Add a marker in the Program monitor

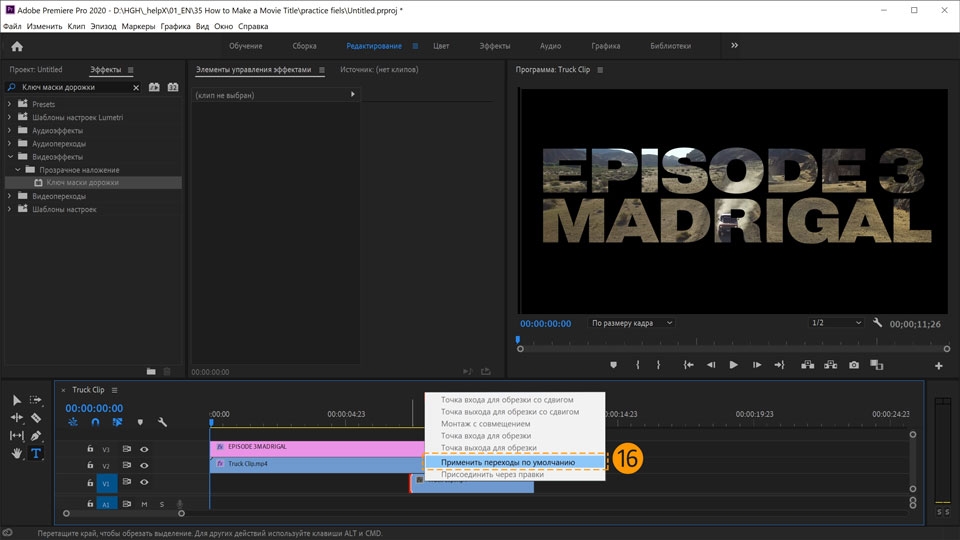point(613,366)
